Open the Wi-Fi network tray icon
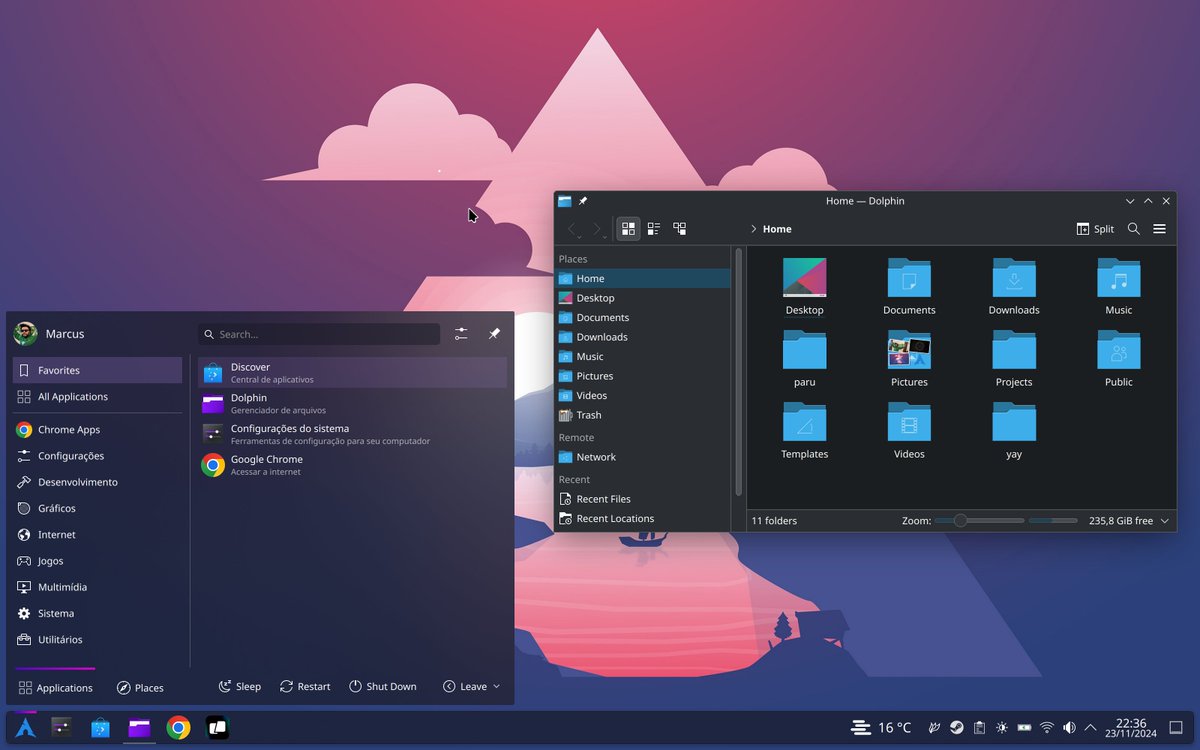 click(x=1047, y=728)
